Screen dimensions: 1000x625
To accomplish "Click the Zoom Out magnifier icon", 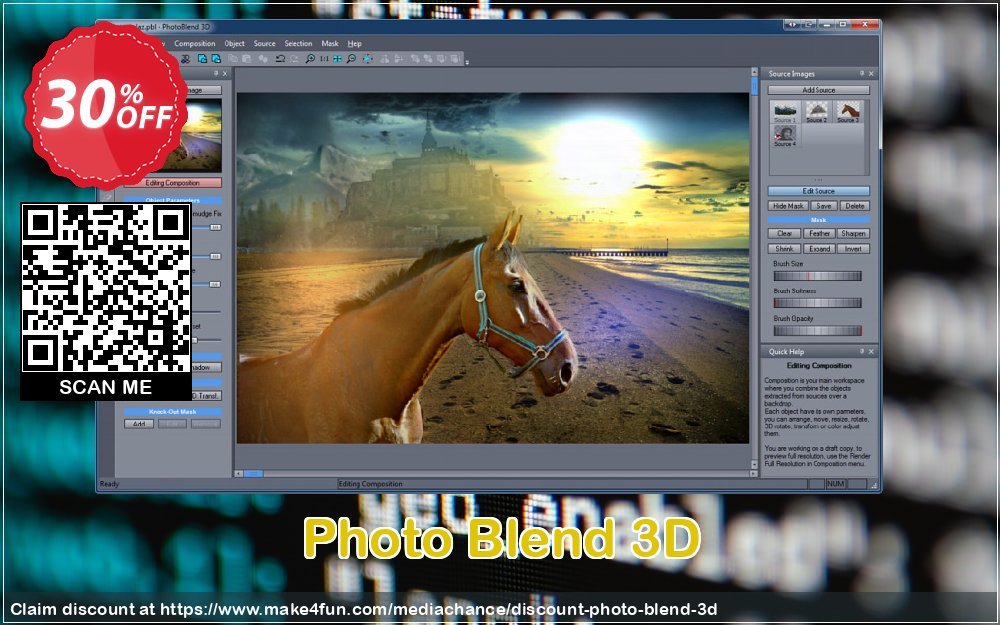I will [x=351, y=59].
